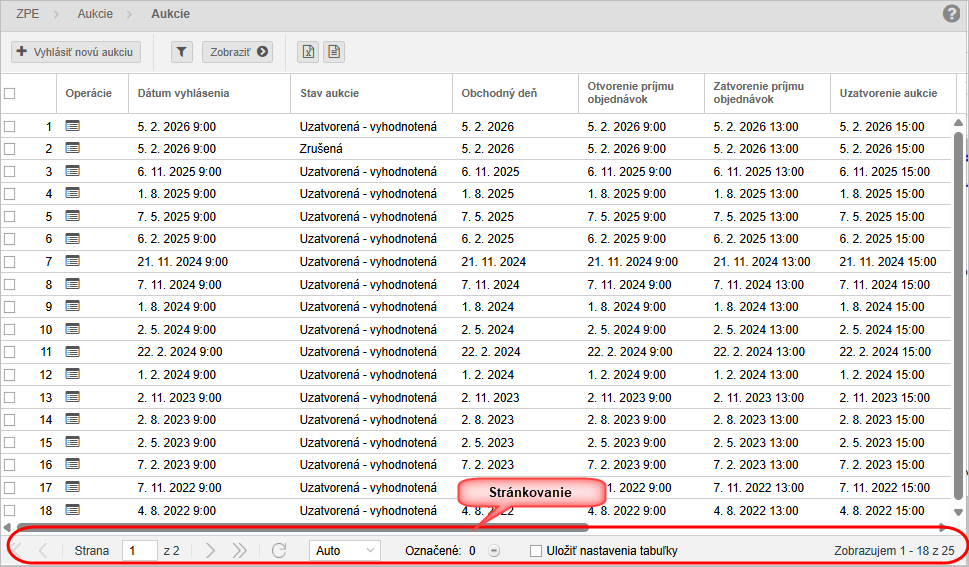This screenshot has width=969, height=567.
Task: Expand the Auto page size dropdown
Action: [x=344, y=550]
